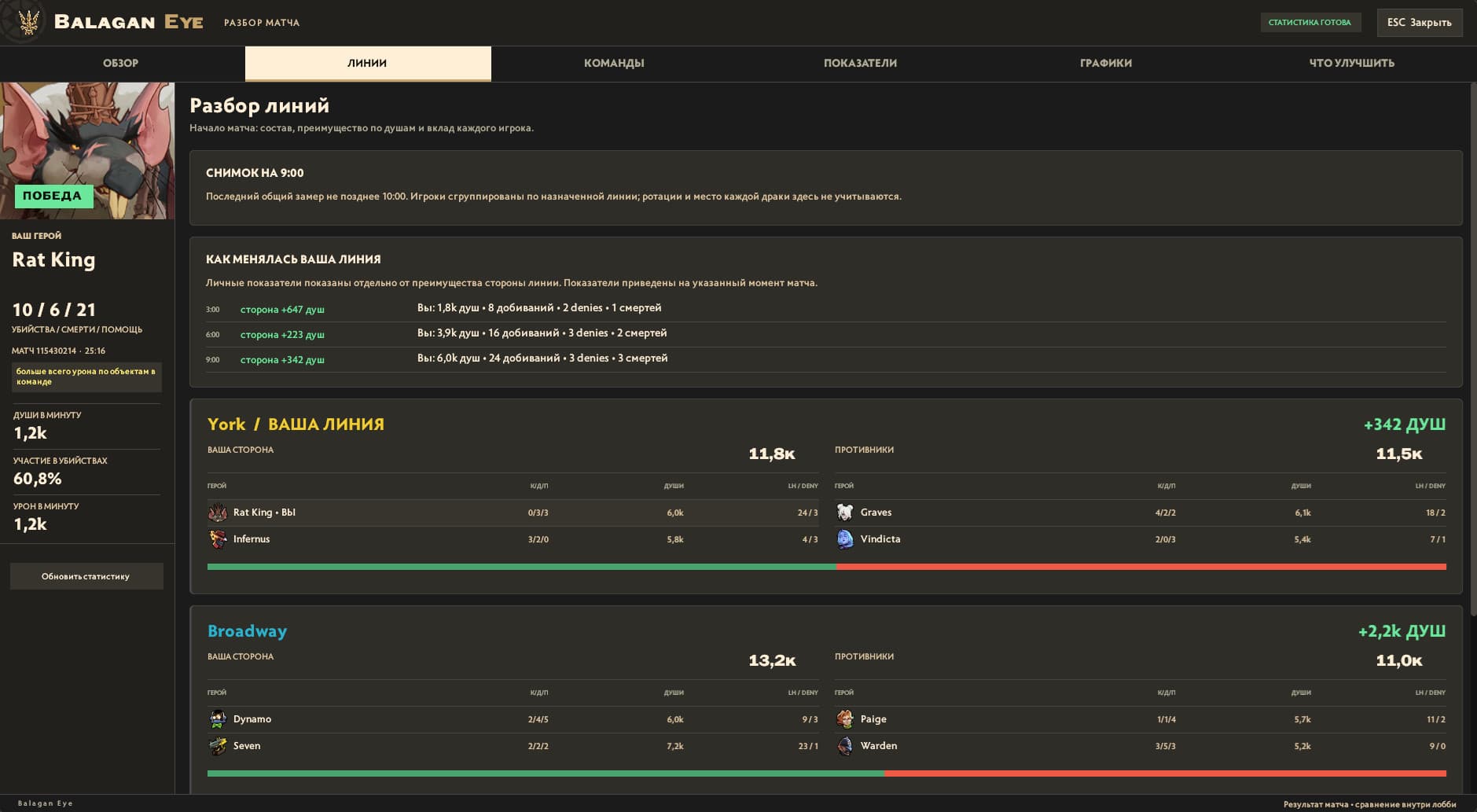Click the больше всего урона по объектам badge
The height and width of the screenshot is (812, 1477).
(x=86, y=377)
